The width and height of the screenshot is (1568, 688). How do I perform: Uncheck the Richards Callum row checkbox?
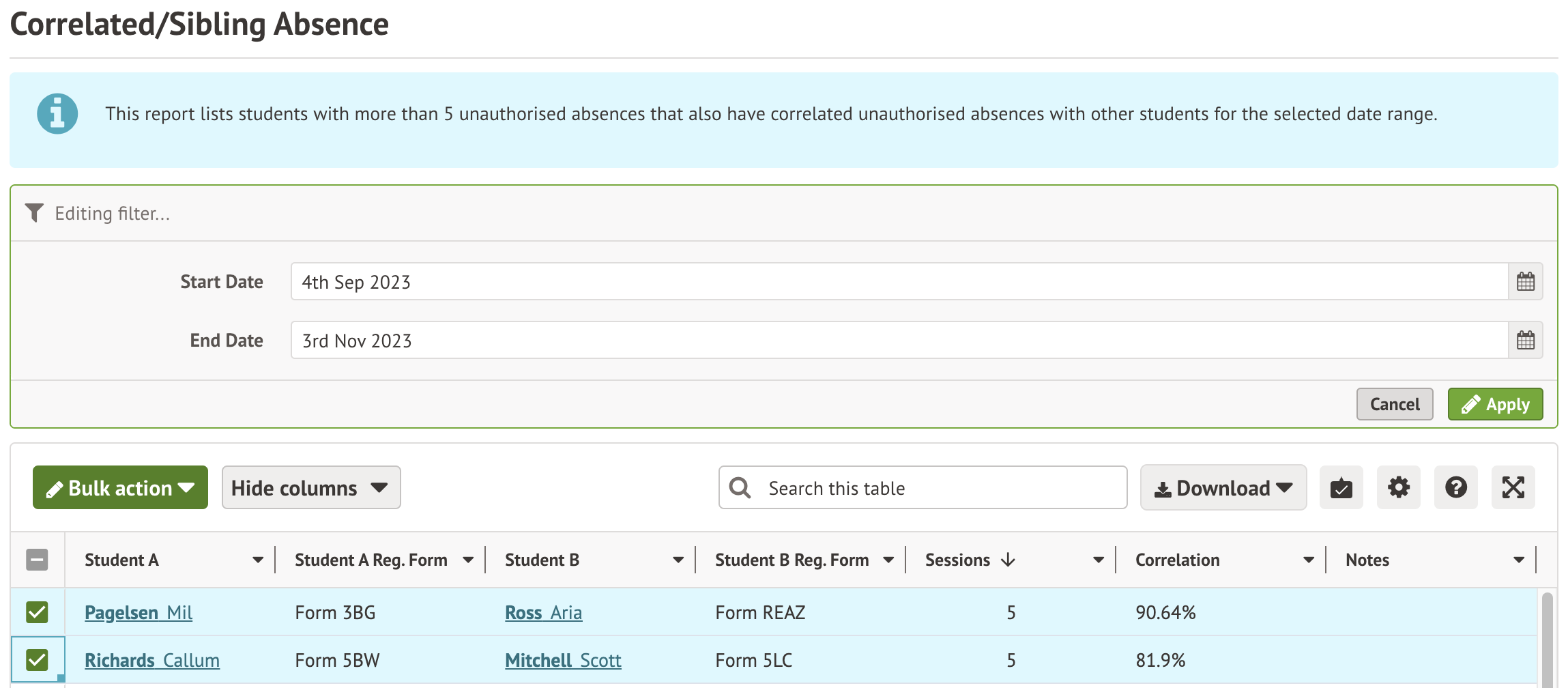coord(37,660)
